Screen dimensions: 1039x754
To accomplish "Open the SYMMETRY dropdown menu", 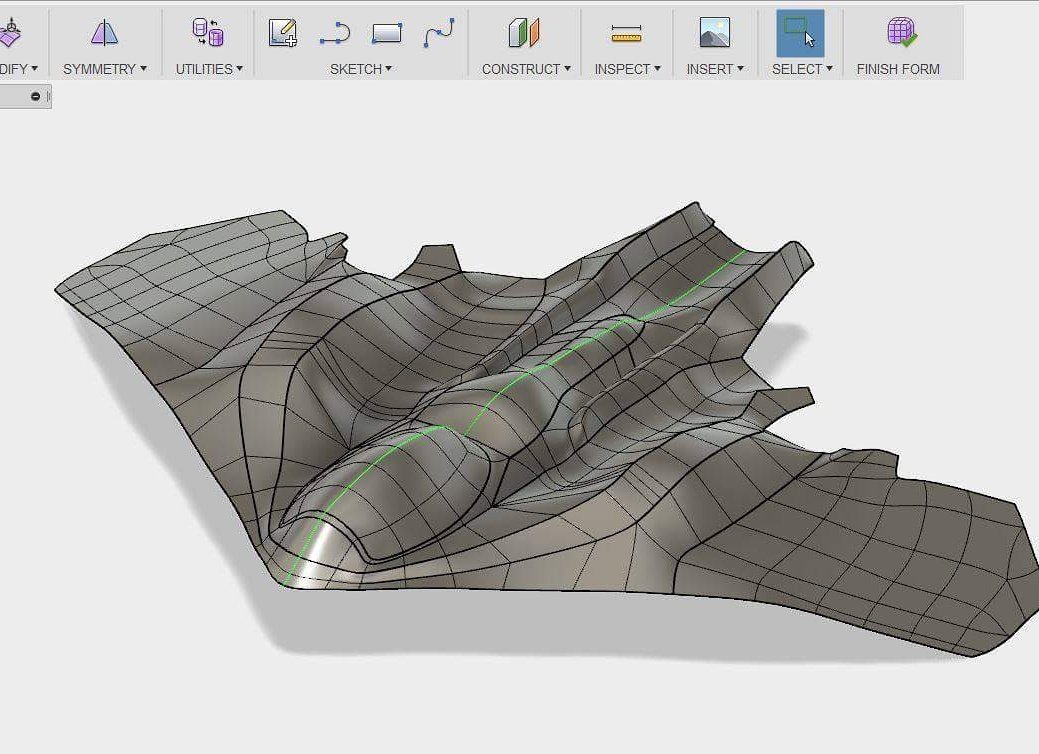I will pos(105,69).
